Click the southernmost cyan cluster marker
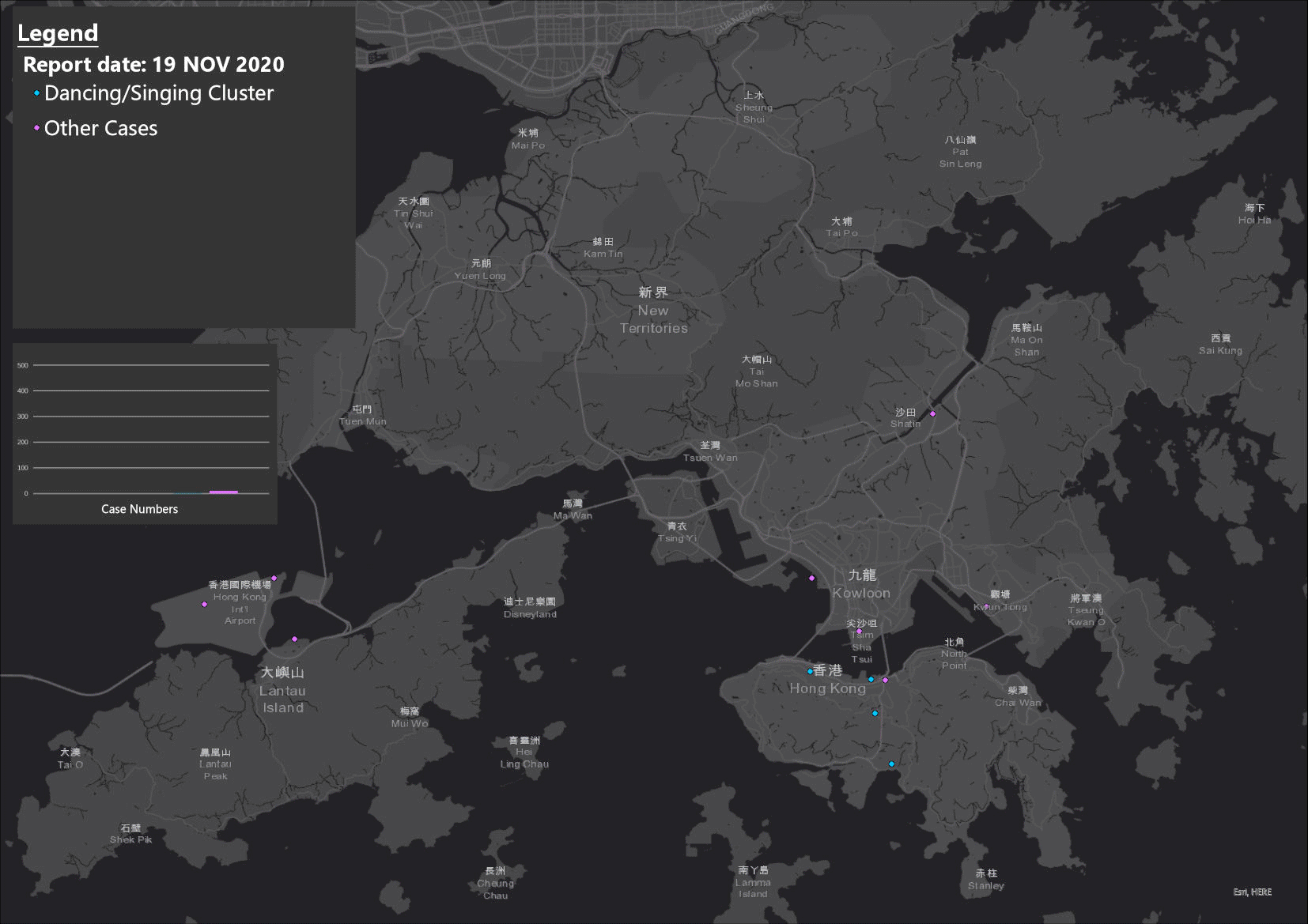 [891, 764]
